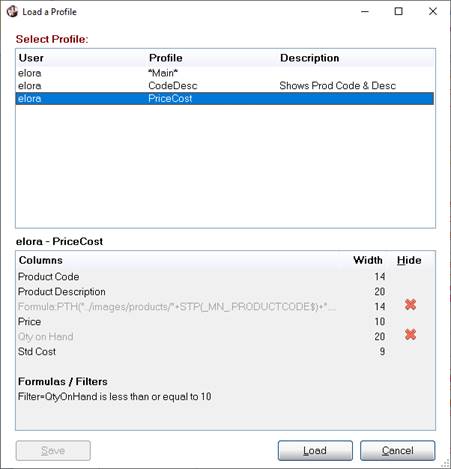
Task: Click the Load button
Action: pyautogui.click(x=315, y=451)
